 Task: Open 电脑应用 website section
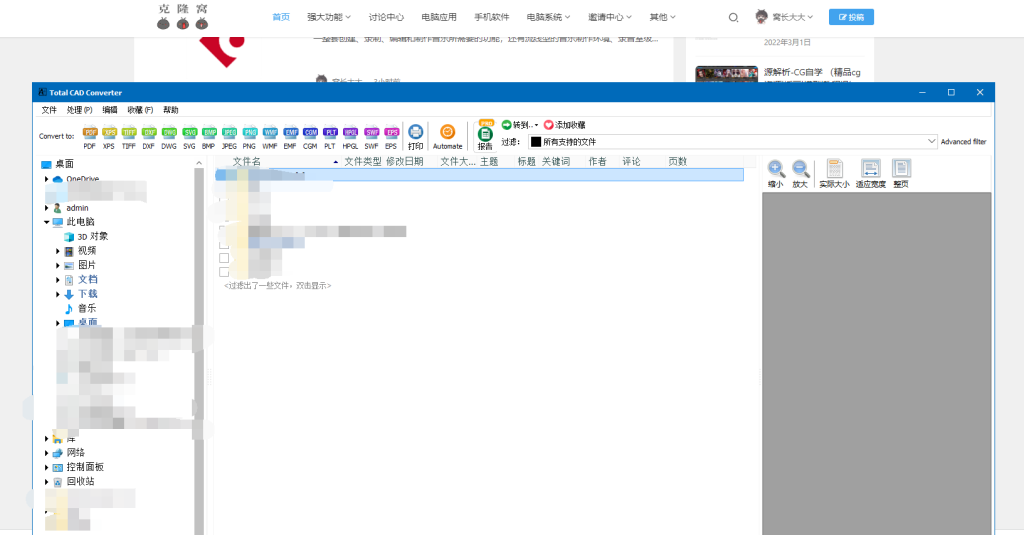[x=439, y=17]
